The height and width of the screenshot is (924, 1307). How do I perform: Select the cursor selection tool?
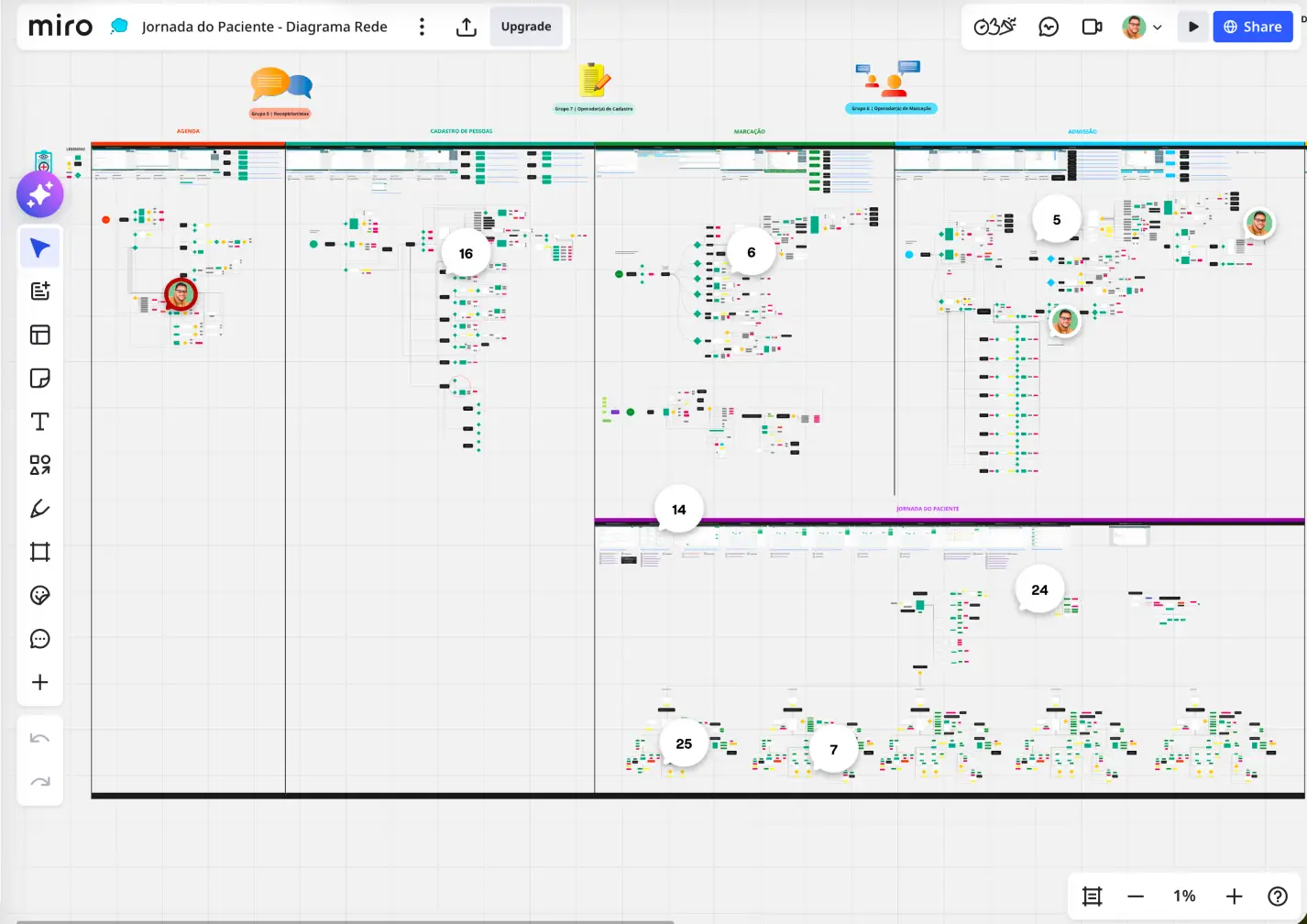40,248
